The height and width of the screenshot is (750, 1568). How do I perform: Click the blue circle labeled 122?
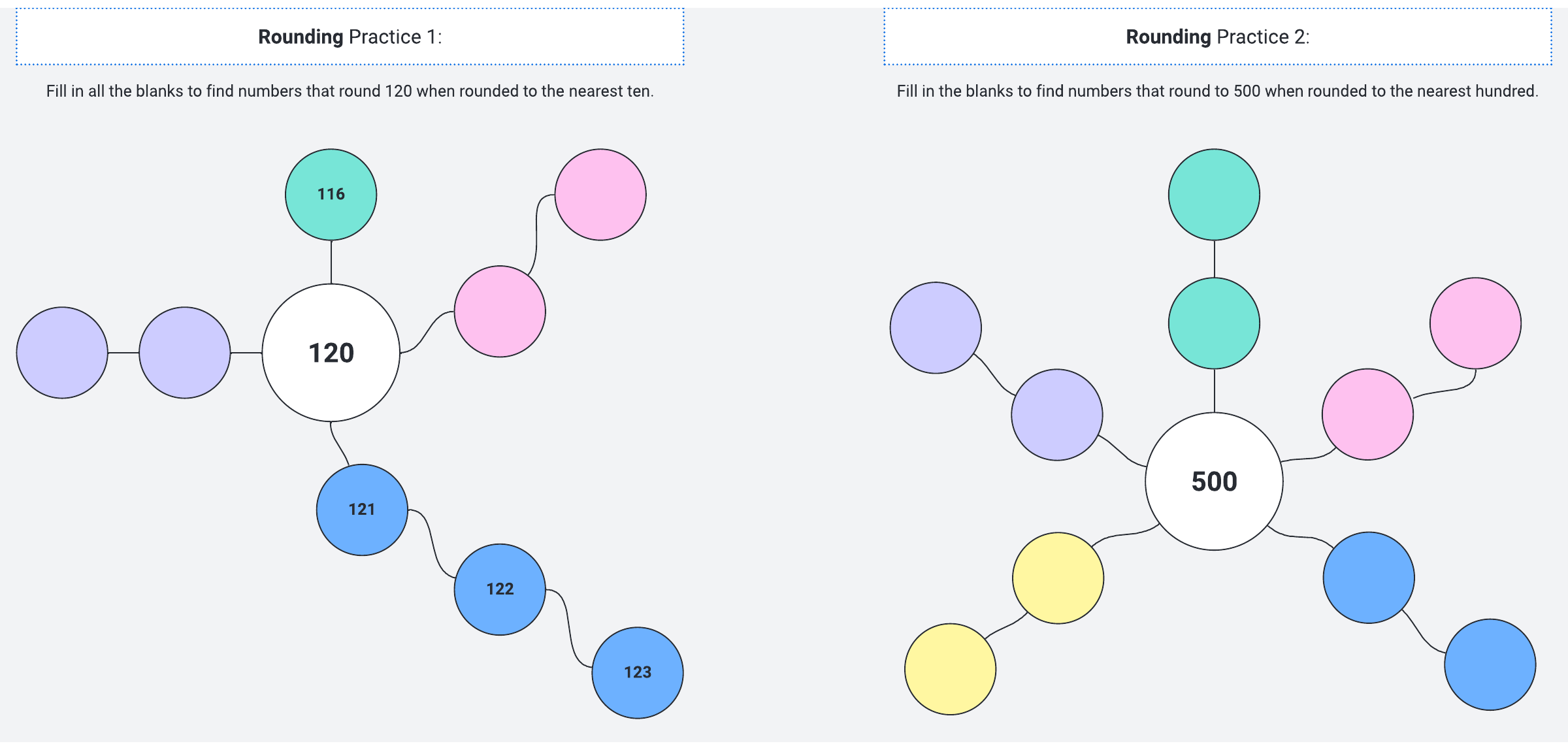(x=500, y=589)
